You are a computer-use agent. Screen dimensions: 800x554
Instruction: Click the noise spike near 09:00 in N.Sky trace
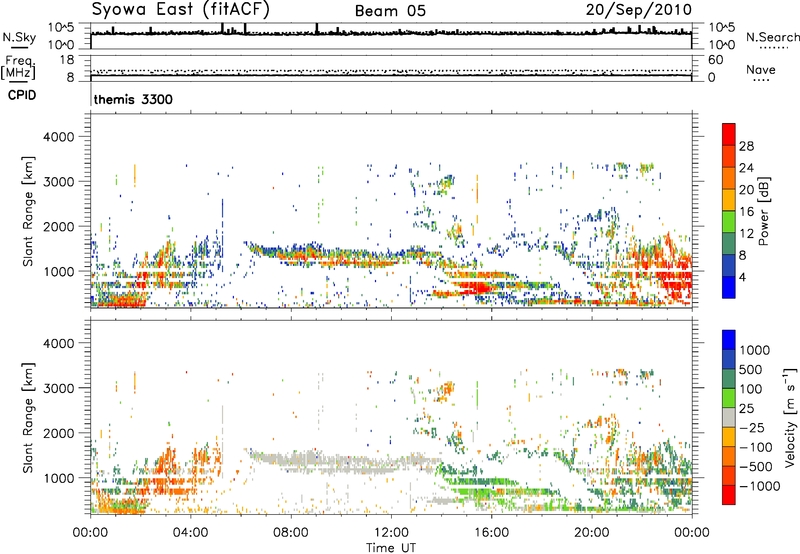[x=316, y=29]
